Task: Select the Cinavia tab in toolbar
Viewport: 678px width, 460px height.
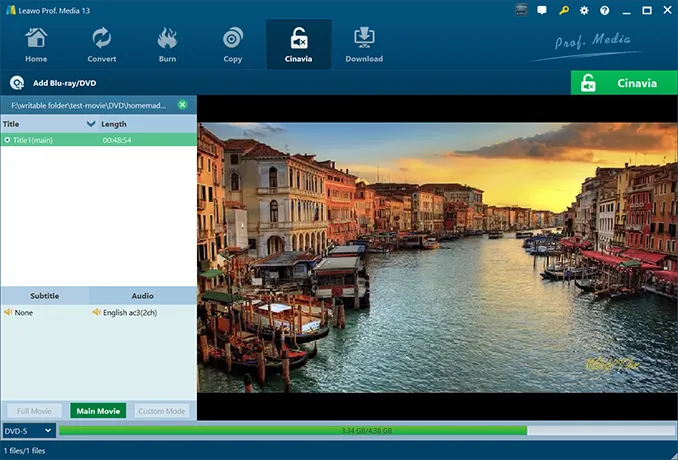Action: (298, 45)
